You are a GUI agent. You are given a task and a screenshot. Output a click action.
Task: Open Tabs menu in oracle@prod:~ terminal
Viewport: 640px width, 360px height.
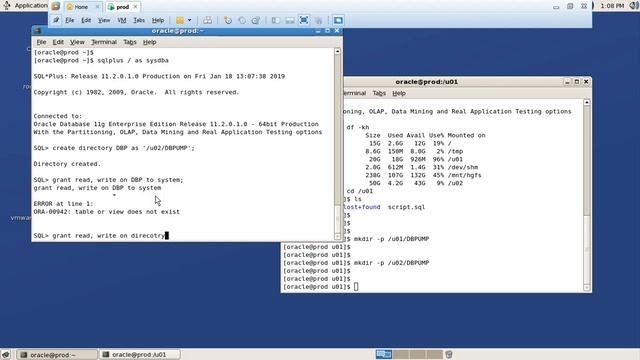[130, 42]
